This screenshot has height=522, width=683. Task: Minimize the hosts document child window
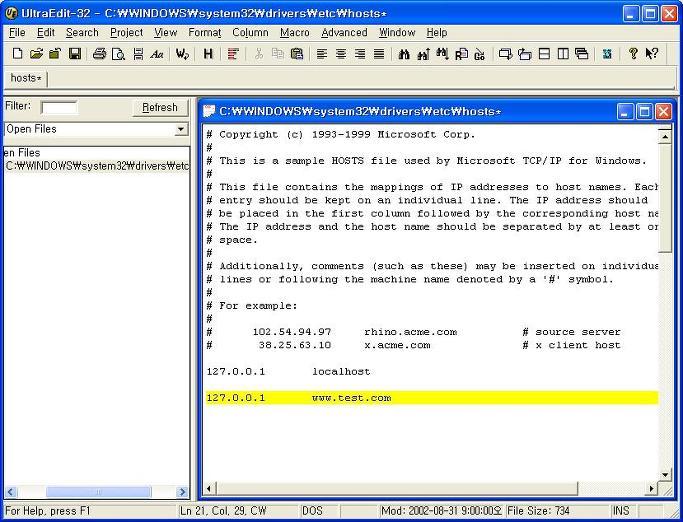point(625,112)
